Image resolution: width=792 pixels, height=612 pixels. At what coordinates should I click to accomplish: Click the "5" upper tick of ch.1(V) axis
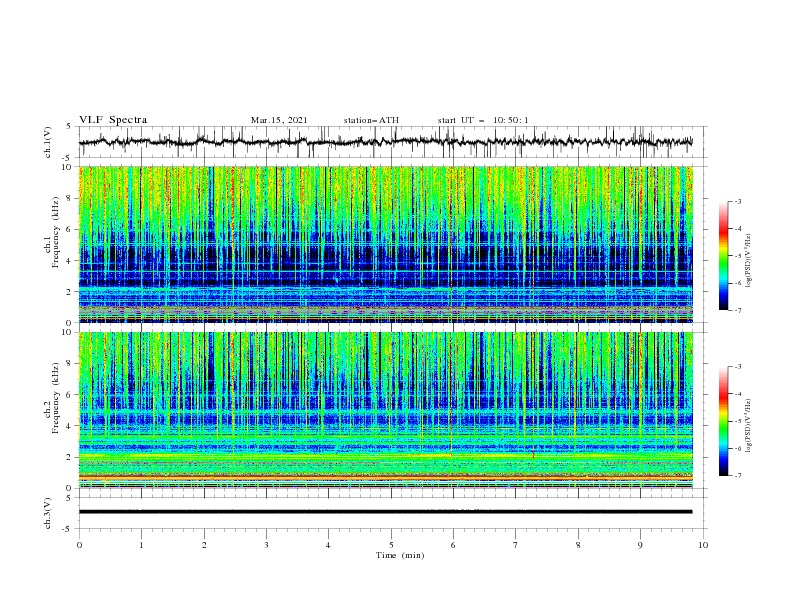69,126
